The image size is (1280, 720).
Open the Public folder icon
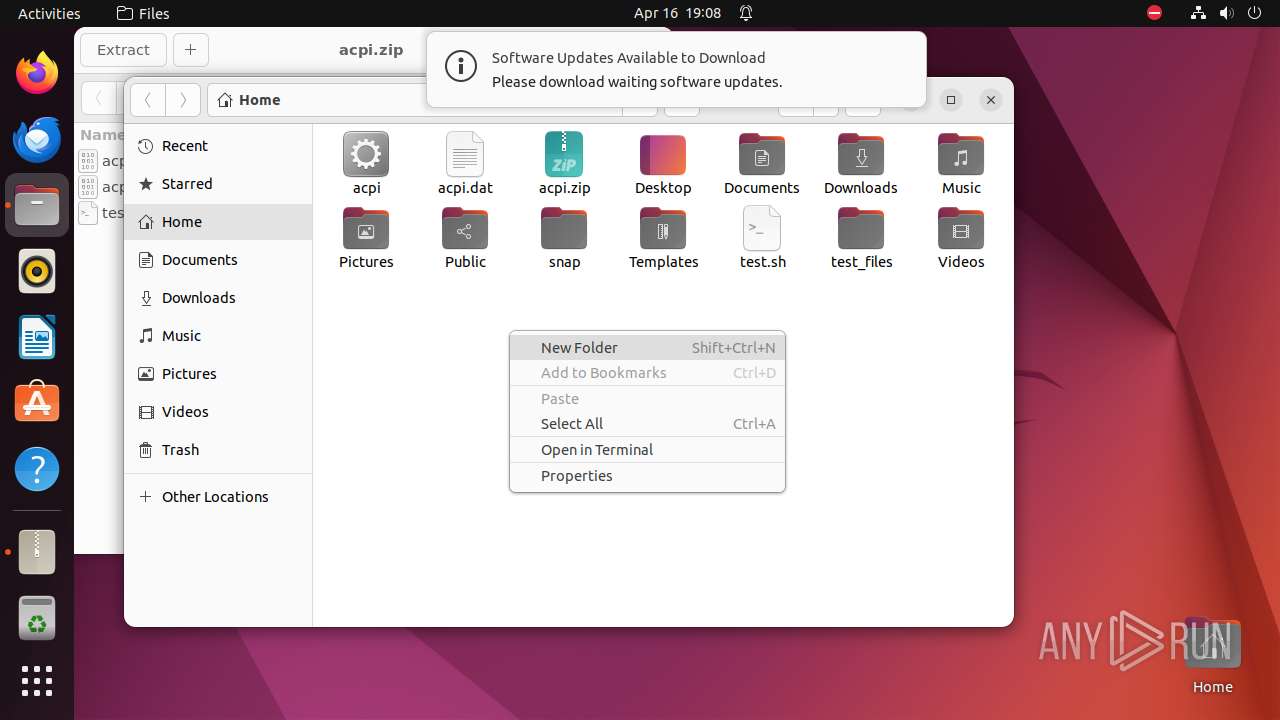pyautogui.click(x=465, y=229)
